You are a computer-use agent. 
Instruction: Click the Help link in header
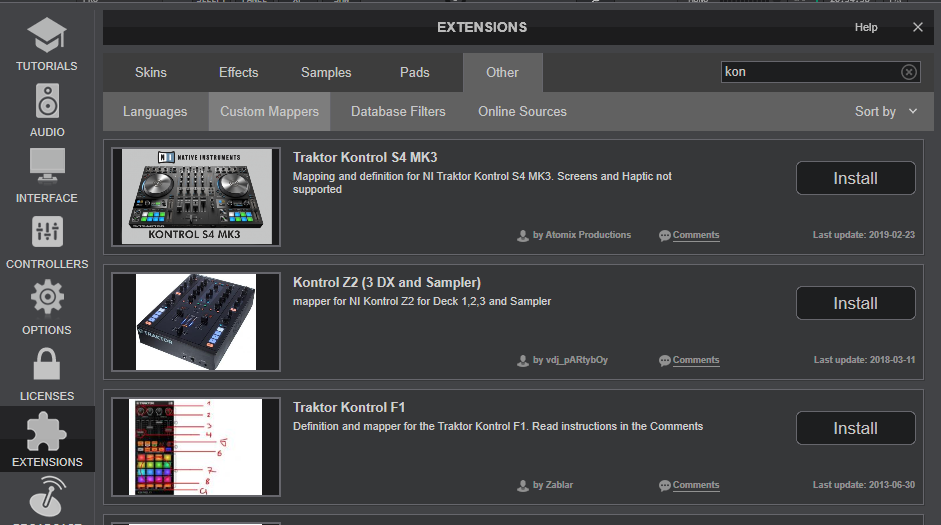865,27
